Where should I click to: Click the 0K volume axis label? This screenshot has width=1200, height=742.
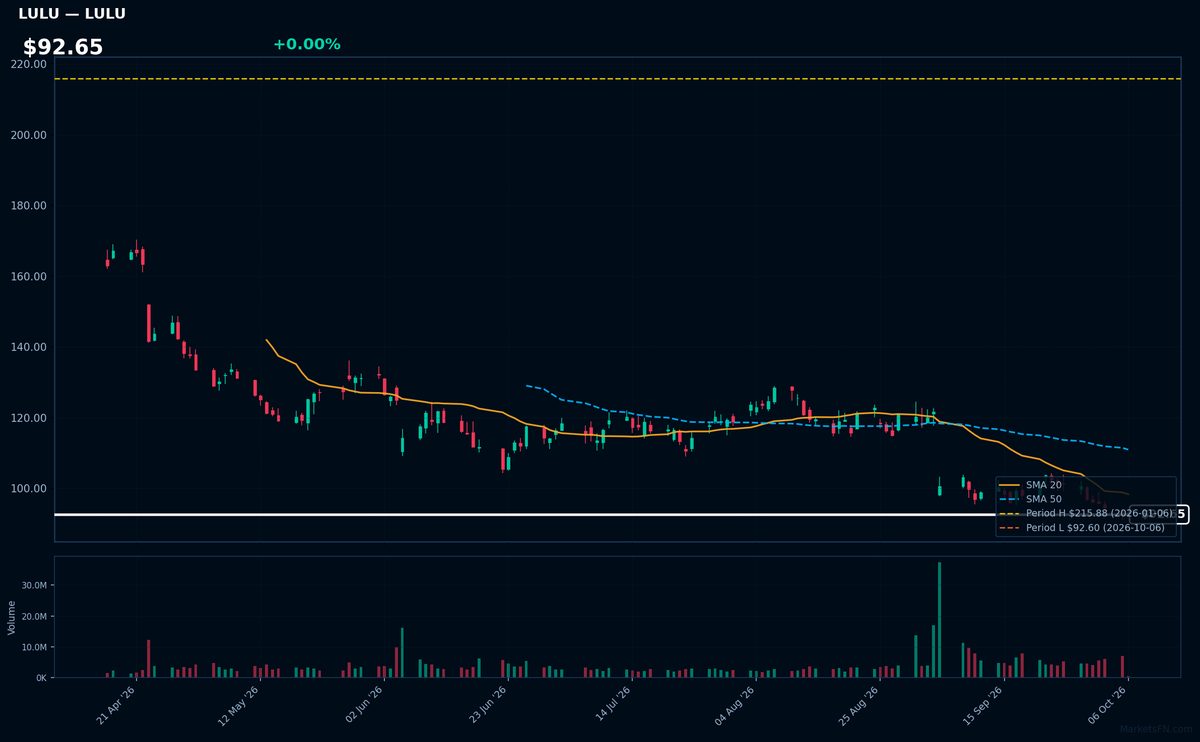[41, 678]
